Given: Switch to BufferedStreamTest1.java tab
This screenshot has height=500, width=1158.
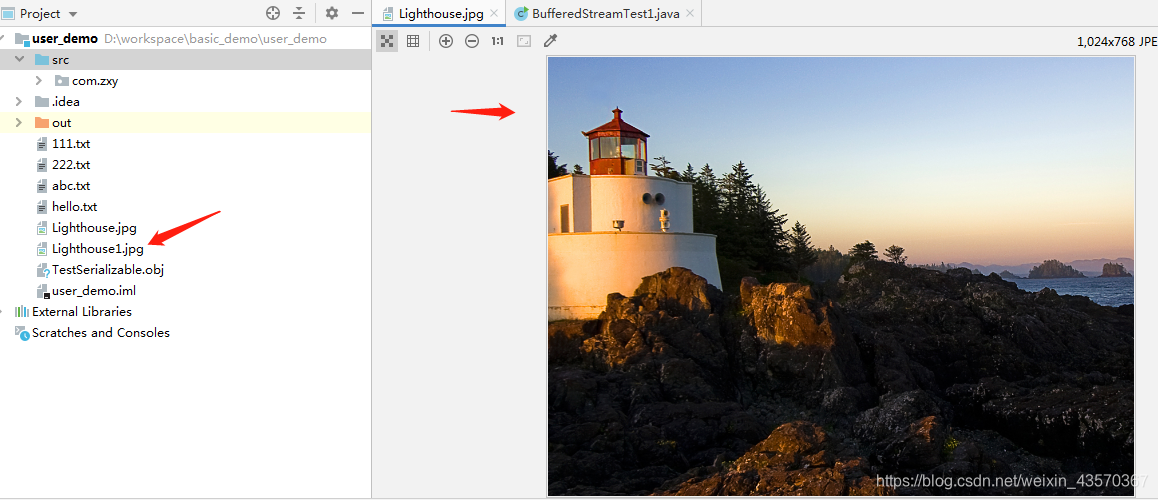Looking at the screenshot, I should [x=604, y=13].
